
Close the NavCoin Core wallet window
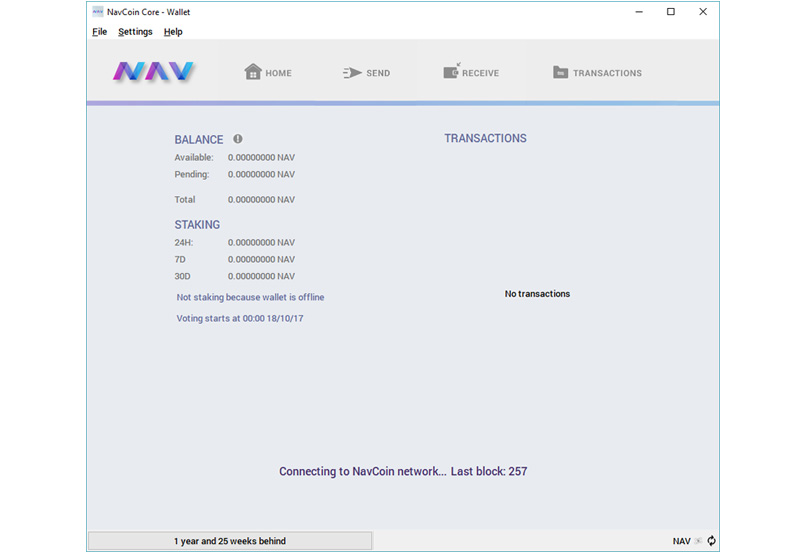point(703,12)
